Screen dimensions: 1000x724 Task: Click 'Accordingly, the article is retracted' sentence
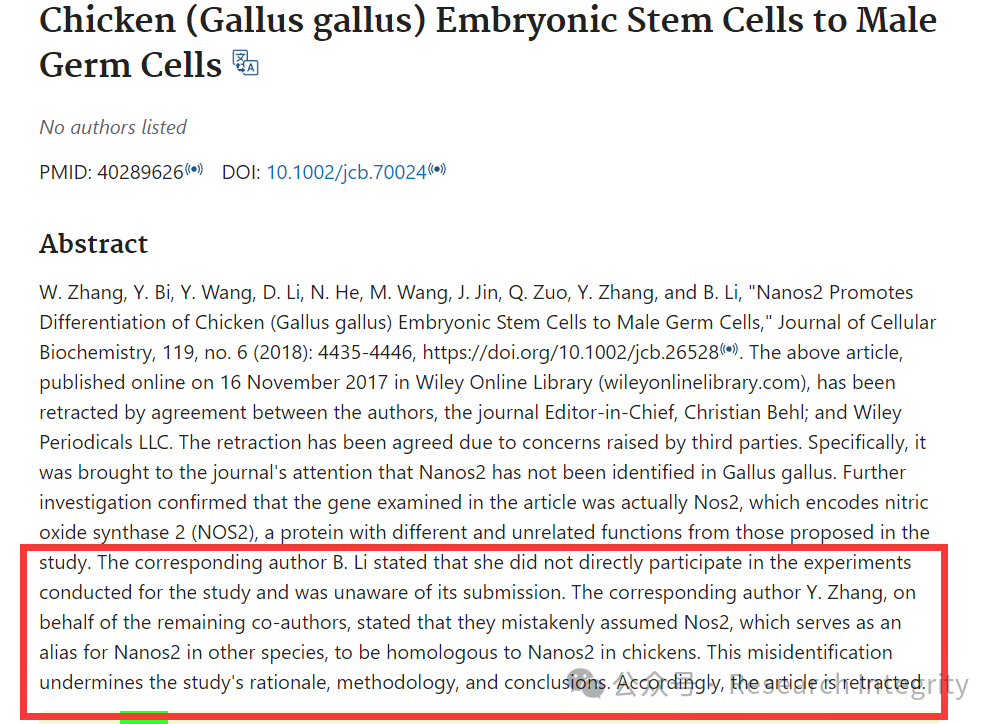[x=770, y=683]
